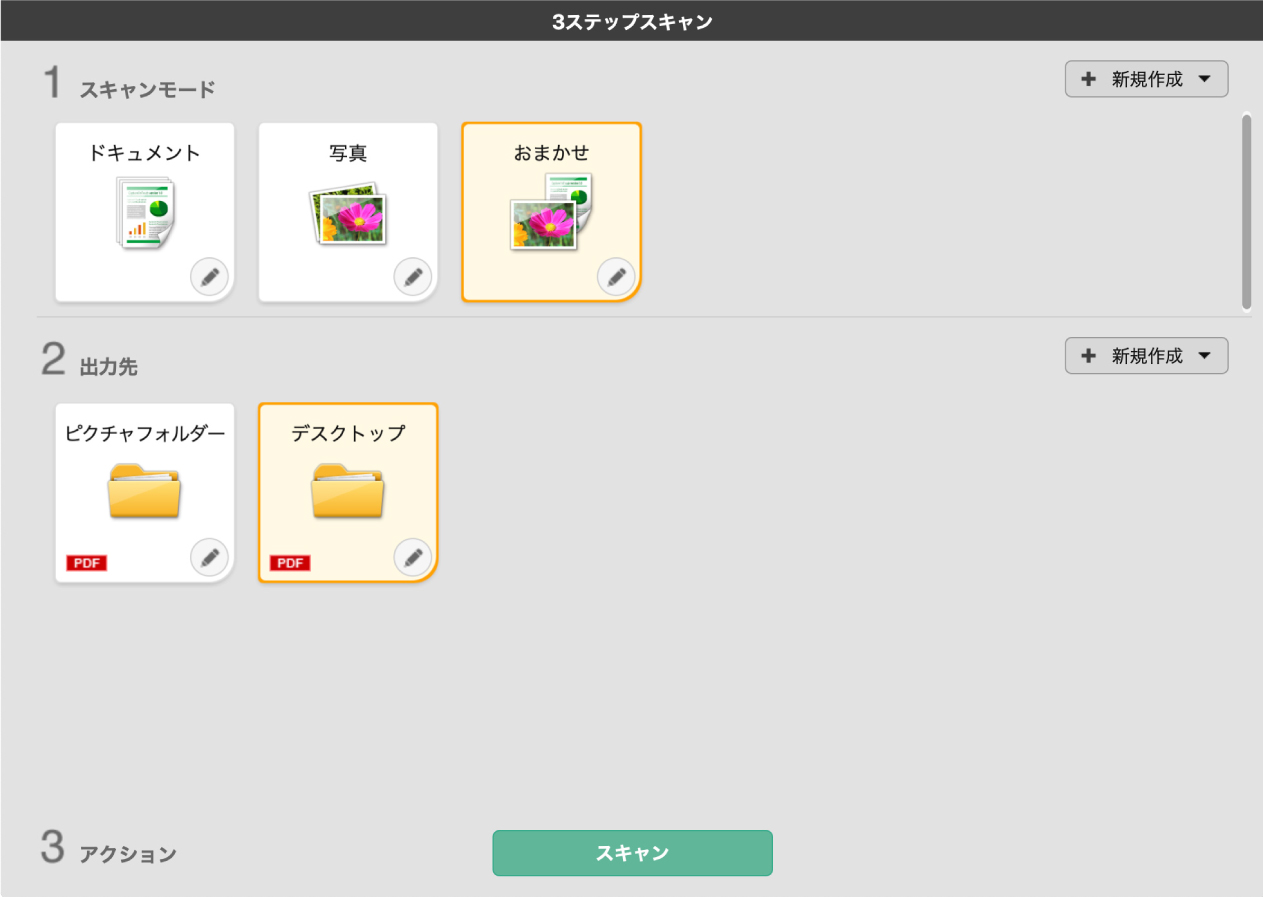Click the mixed document-photo icon in おまかせ

551,211
